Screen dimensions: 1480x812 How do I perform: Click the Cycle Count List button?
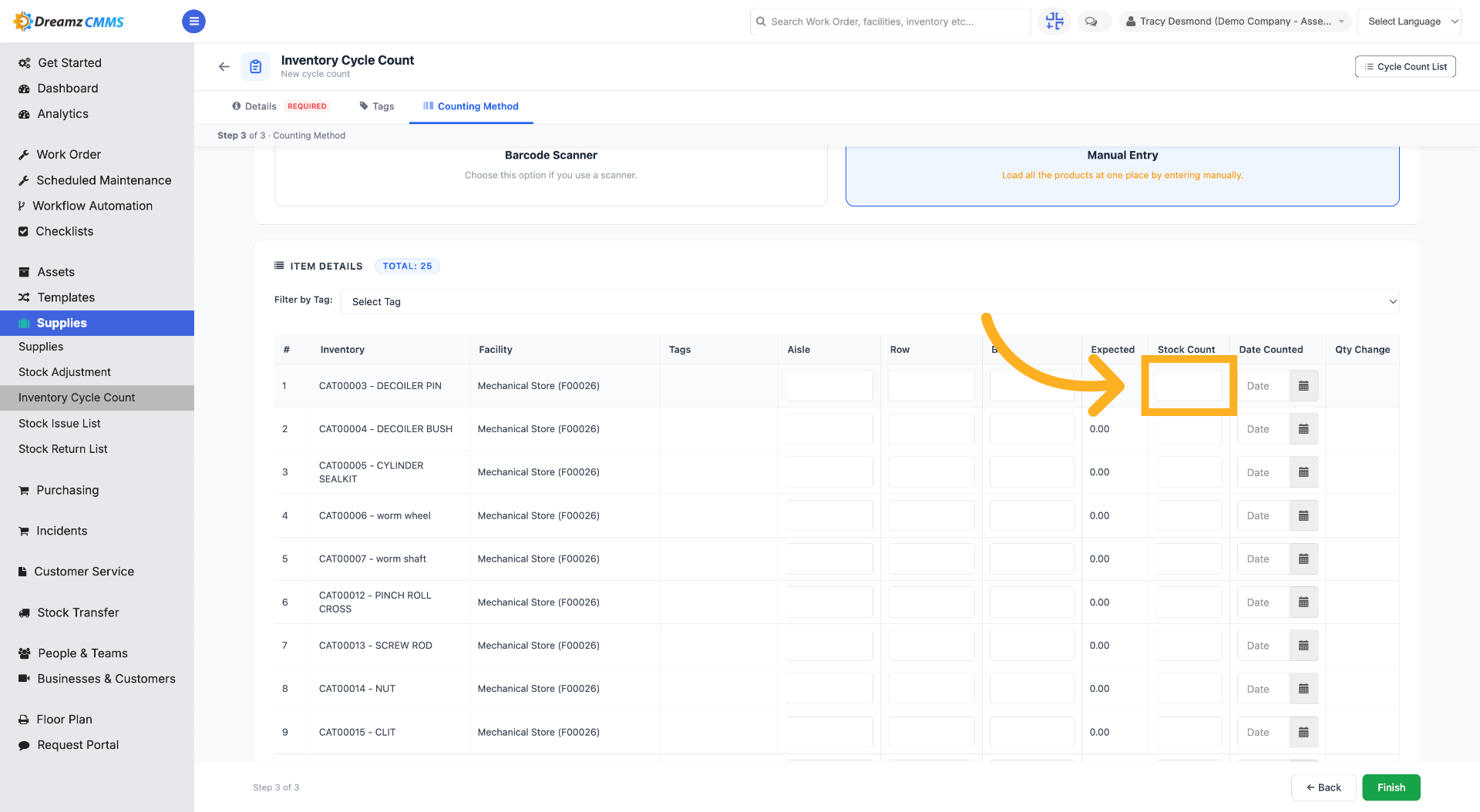[1405, 66]
